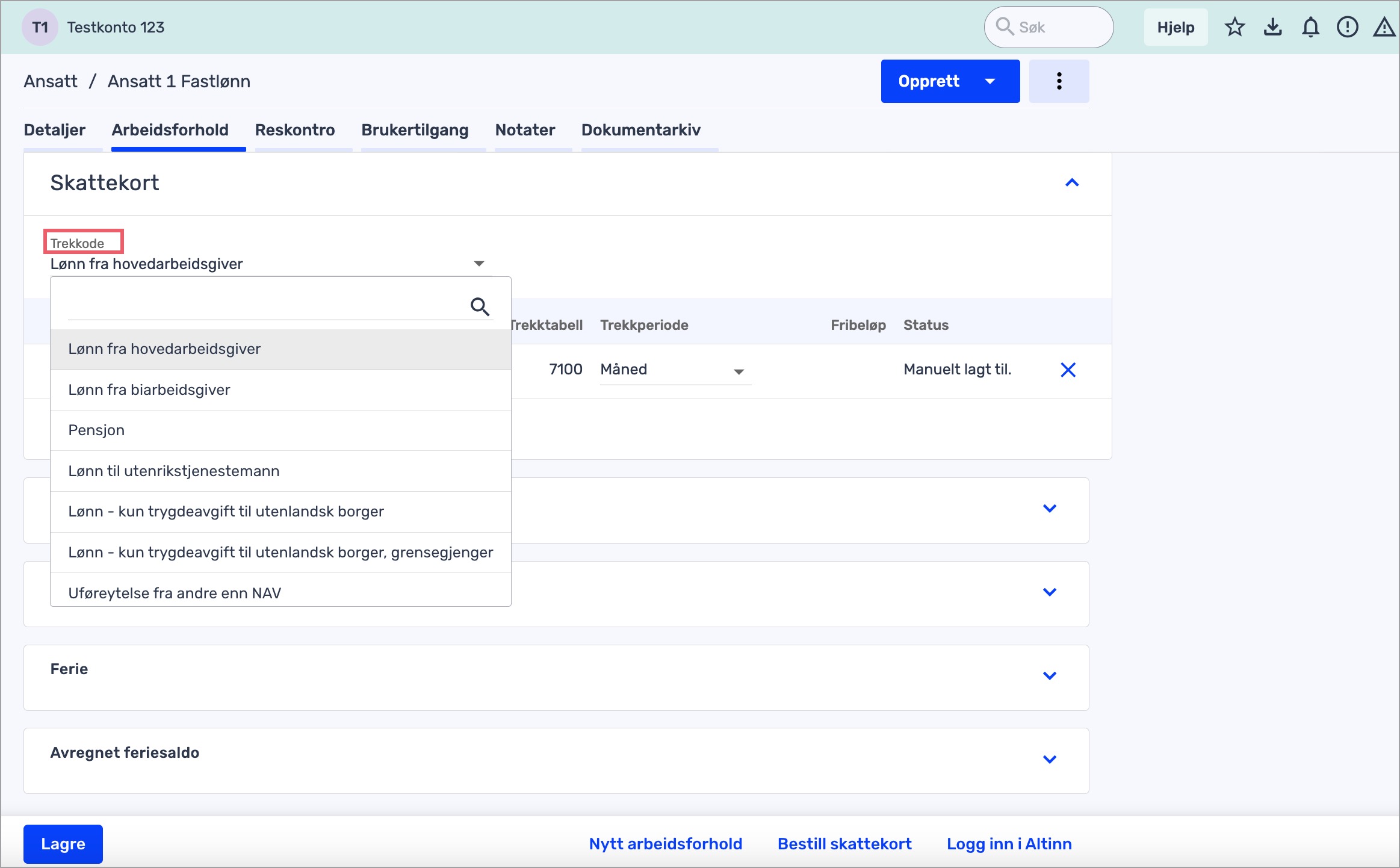Expand the Avregnet feriesaldo section

[x=1050, y=760]
